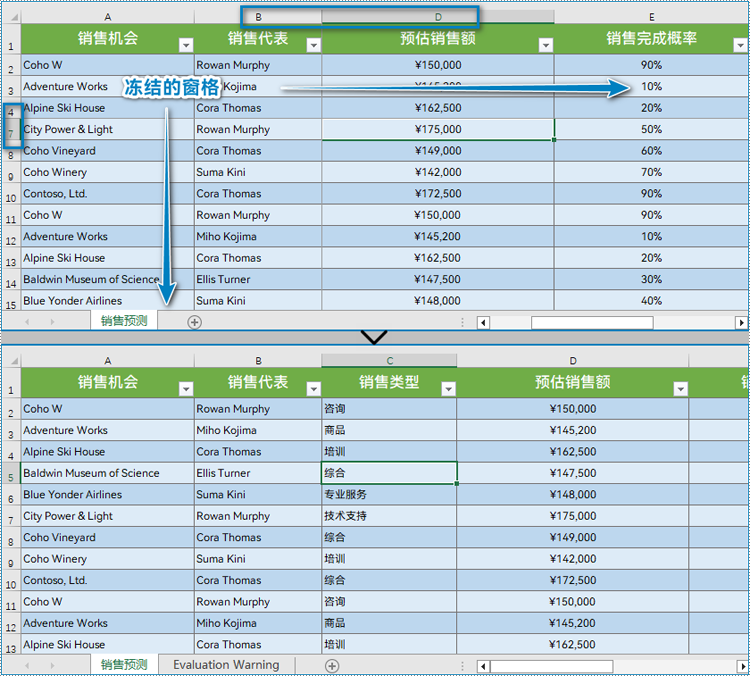Select 销售预测 sheet tab in top workbook

click(x=124, y=321)
